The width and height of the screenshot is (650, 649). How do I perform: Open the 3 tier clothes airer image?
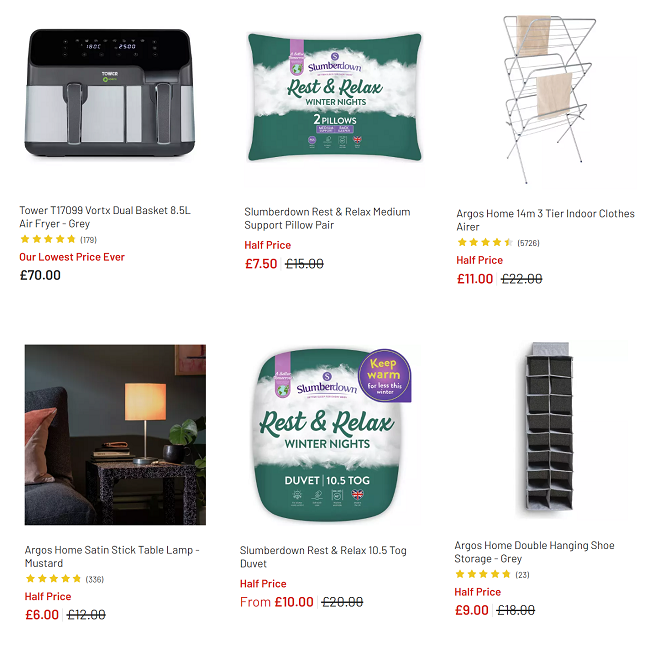[548, 99]
